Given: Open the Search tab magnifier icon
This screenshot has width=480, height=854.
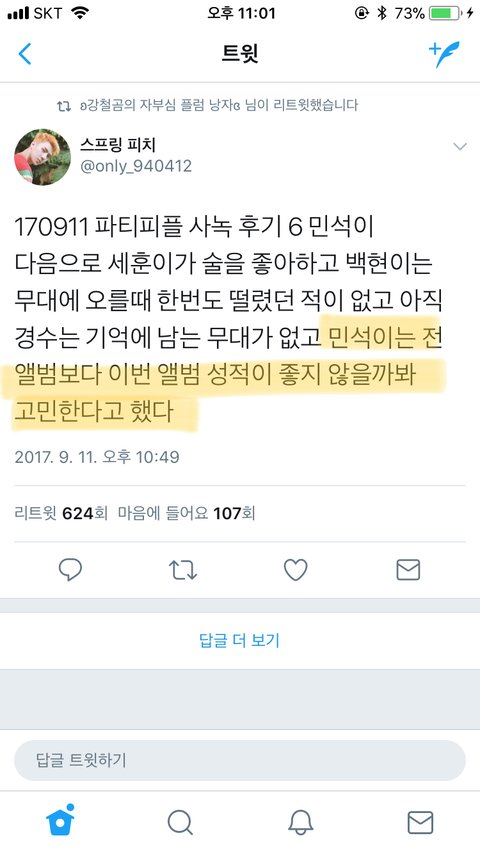Looking at the screenshot, I should [x=180, y=822].
